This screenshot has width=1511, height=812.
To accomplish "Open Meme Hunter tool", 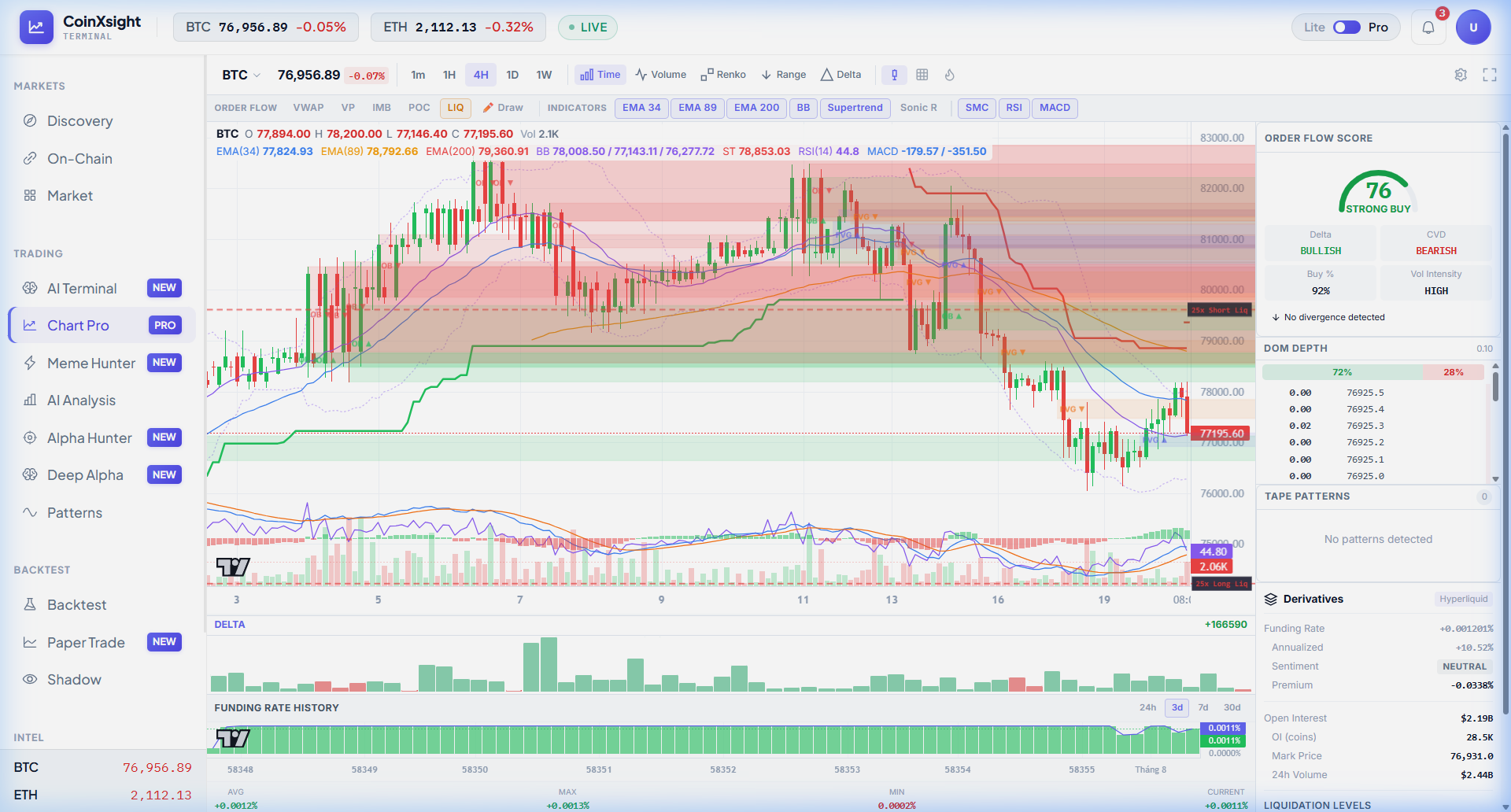I will pyautogui.click(x=102, y=364).
